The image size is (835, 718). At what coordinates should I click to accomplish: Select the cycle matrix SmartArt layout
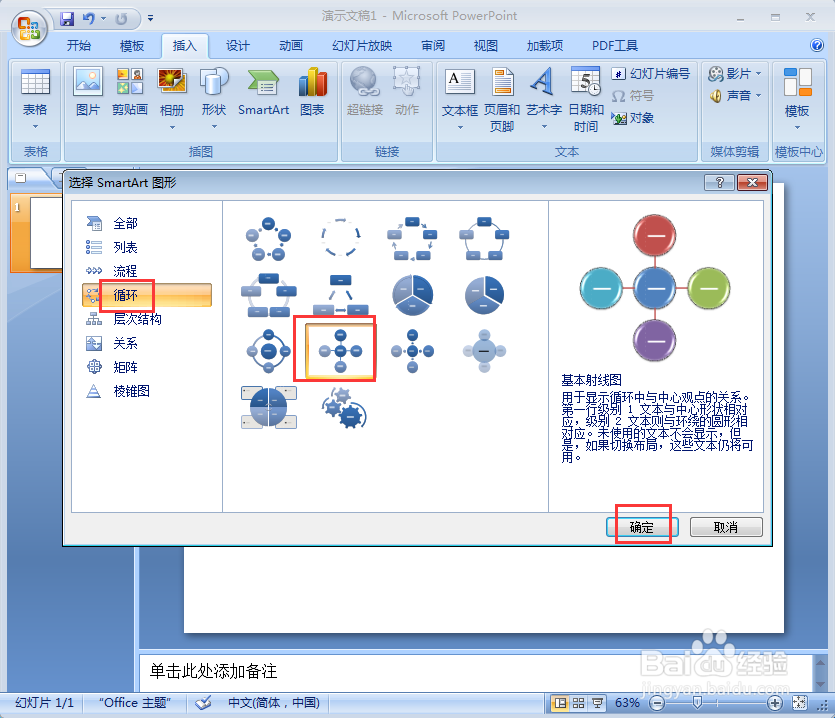(x=268, y=408)
